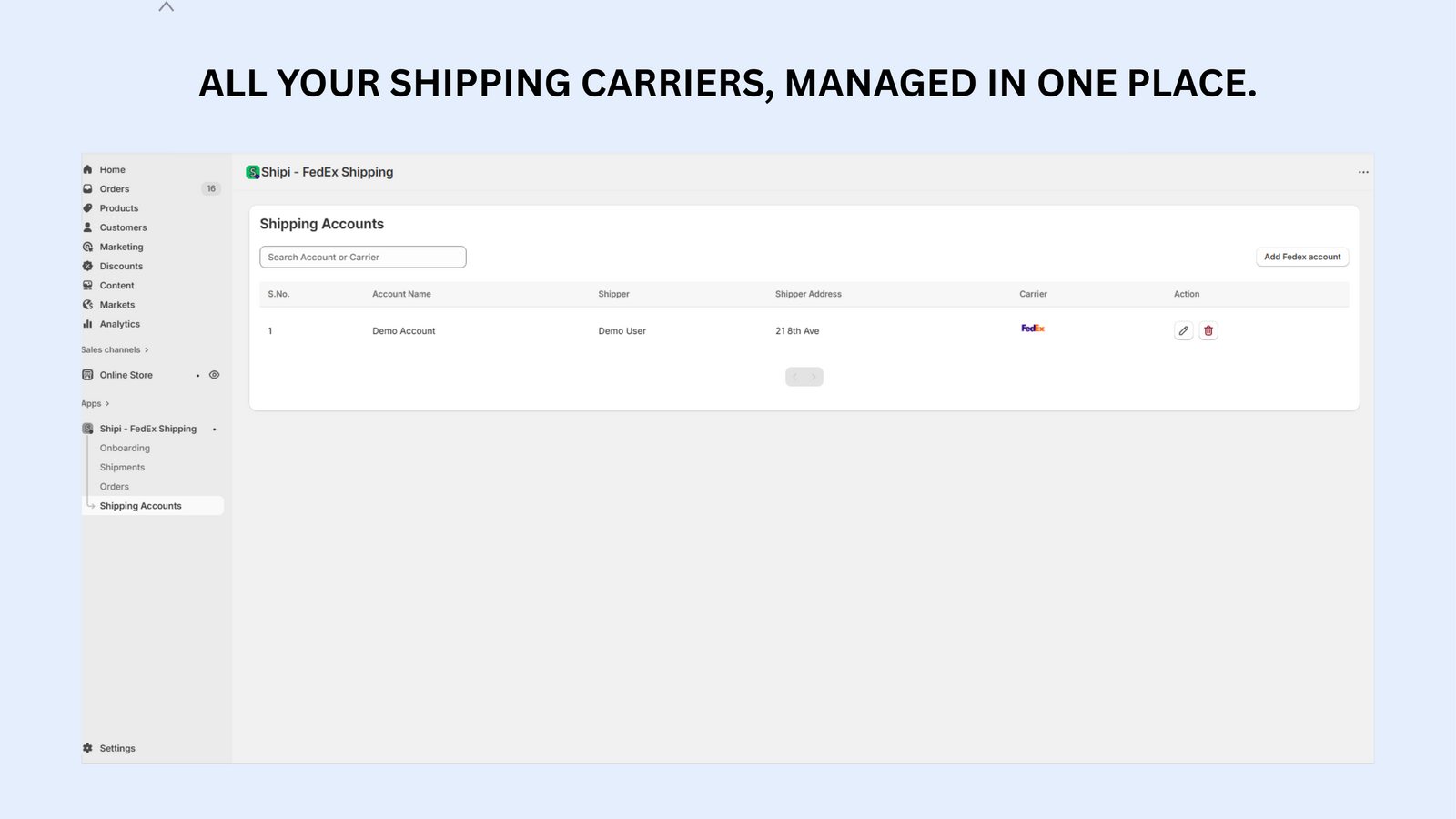Image resolution: width=1456 pixels, height=819 pixels.
Task: Open the three-dot overflow menu top right
Action: (1363, 171)
